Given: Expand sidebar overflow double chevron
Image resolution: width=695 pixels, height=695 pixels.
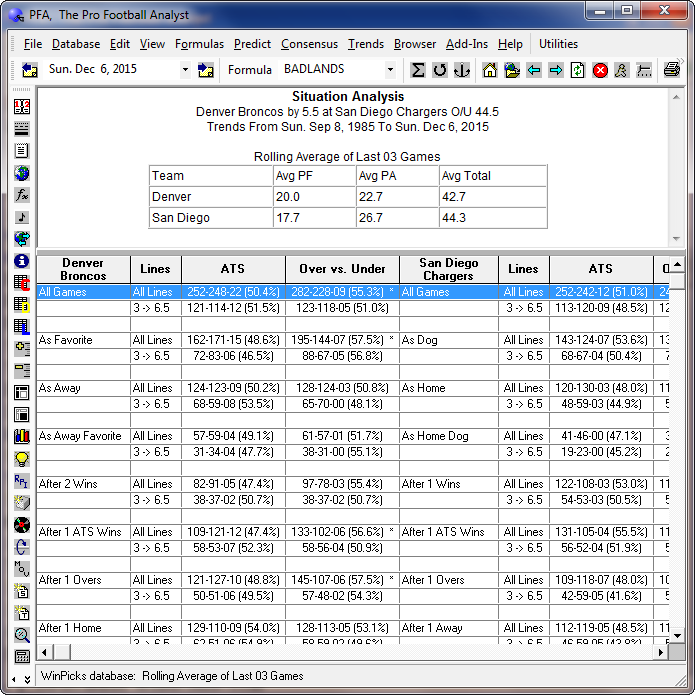Looking at the screenshot, I should pyautogui.click(x=27, y=679).
